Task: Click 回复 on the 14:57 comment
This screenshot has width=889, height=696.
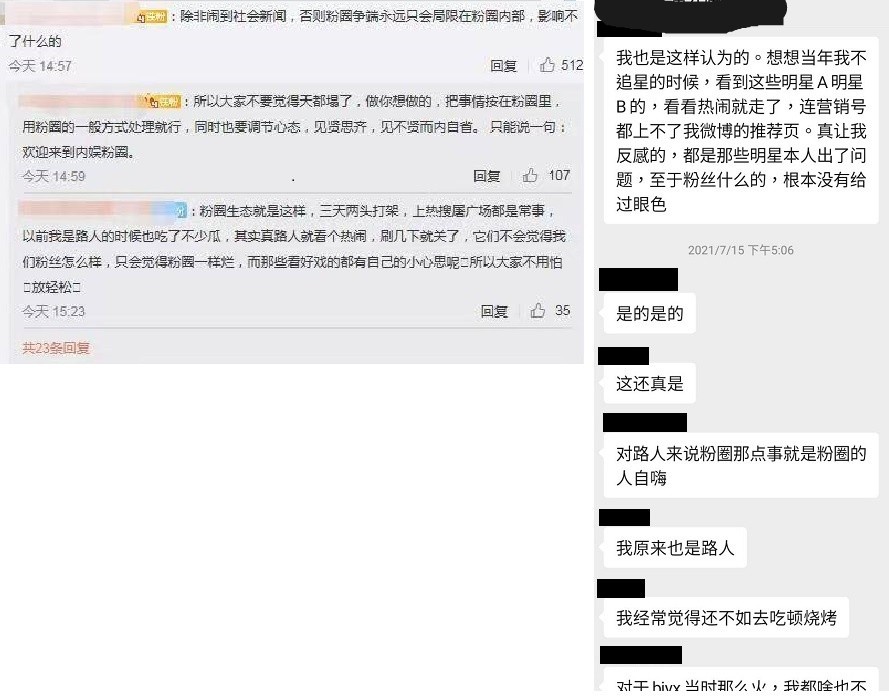Action: [x=503, y=66]
